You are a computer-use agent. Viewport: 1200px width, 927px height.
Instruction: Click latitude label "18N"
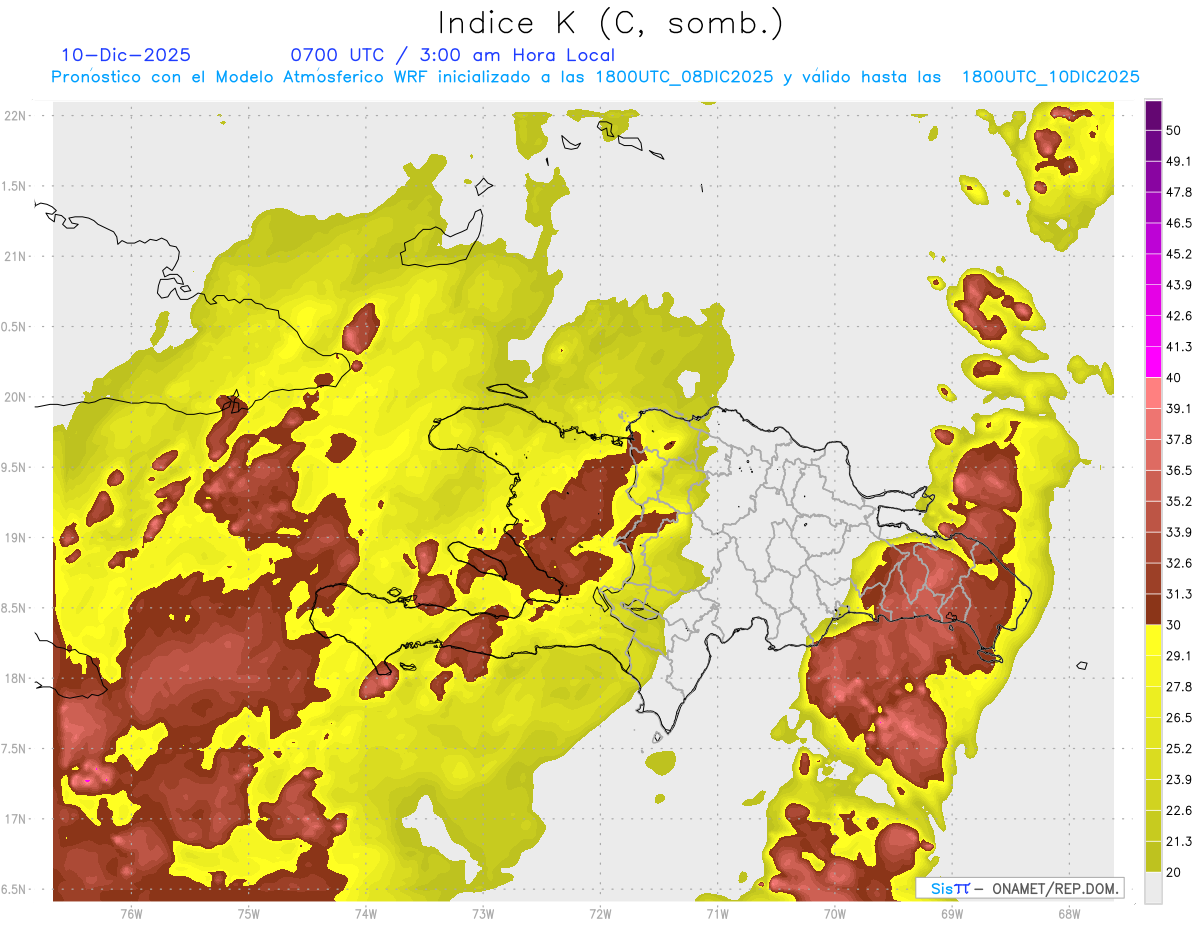17,678
